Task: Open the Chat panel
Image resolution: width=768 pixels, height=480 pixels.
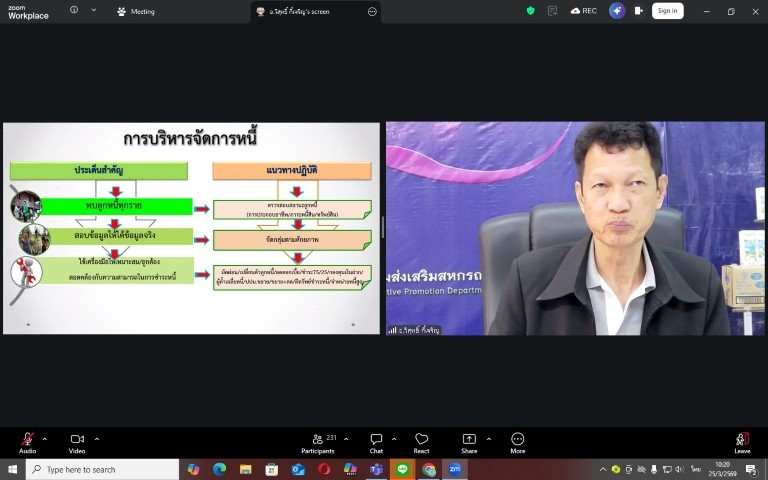Action: (x=376, y=440)
